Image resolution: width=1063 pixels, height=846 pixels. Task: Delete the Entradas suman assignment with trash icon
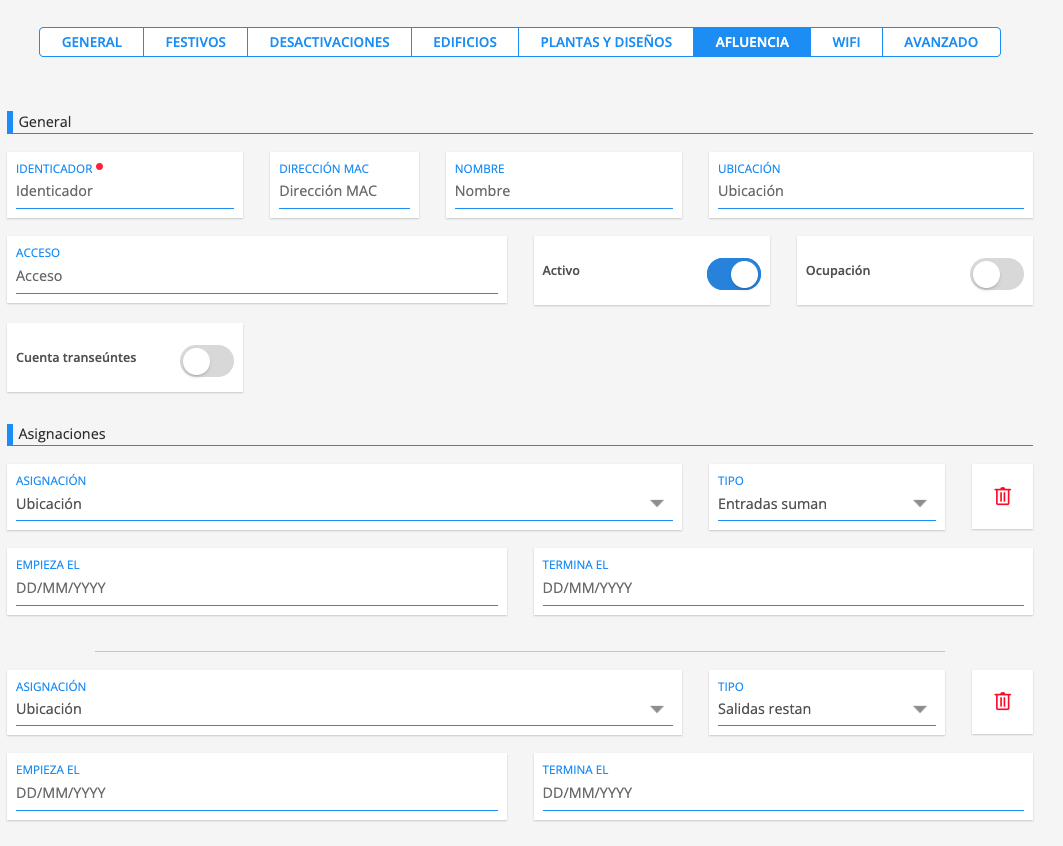(x=1002, y=496)
